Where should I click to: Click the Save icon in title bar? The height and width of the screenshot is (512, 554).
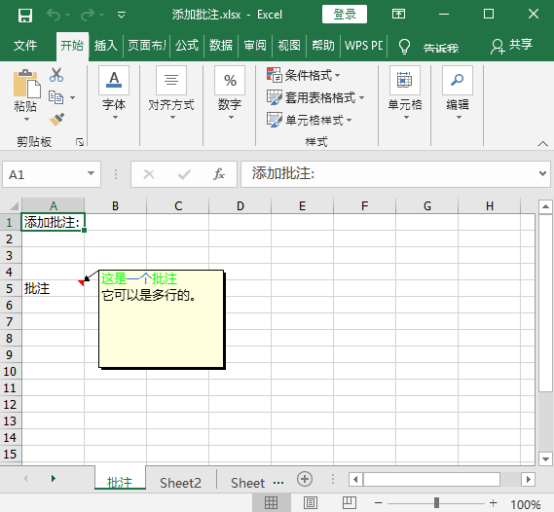25,15
